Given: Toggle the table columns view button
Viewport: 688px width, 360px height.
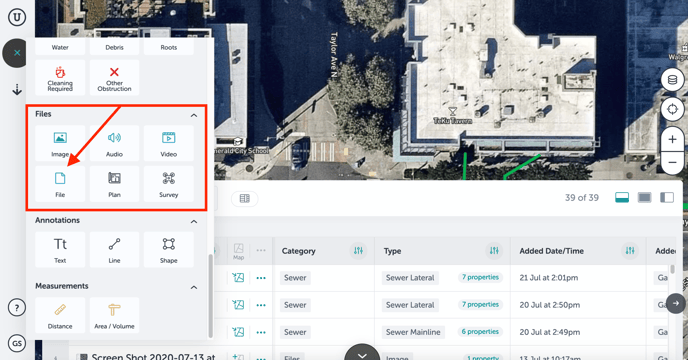Looking at the screenshot, I should [244, 198].
